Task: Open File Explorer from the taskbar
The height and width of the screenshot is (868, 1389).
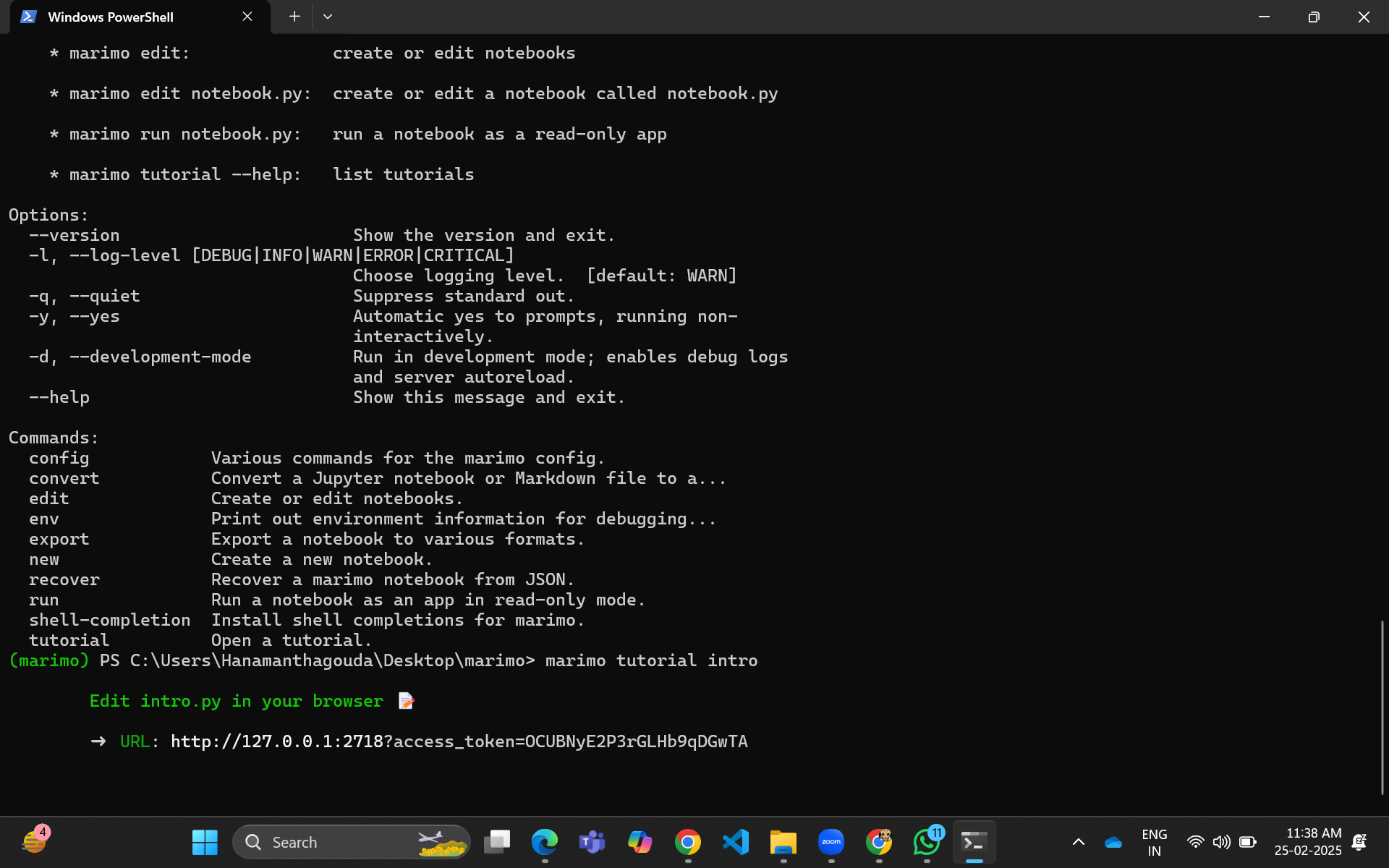Action: point(783,842)
